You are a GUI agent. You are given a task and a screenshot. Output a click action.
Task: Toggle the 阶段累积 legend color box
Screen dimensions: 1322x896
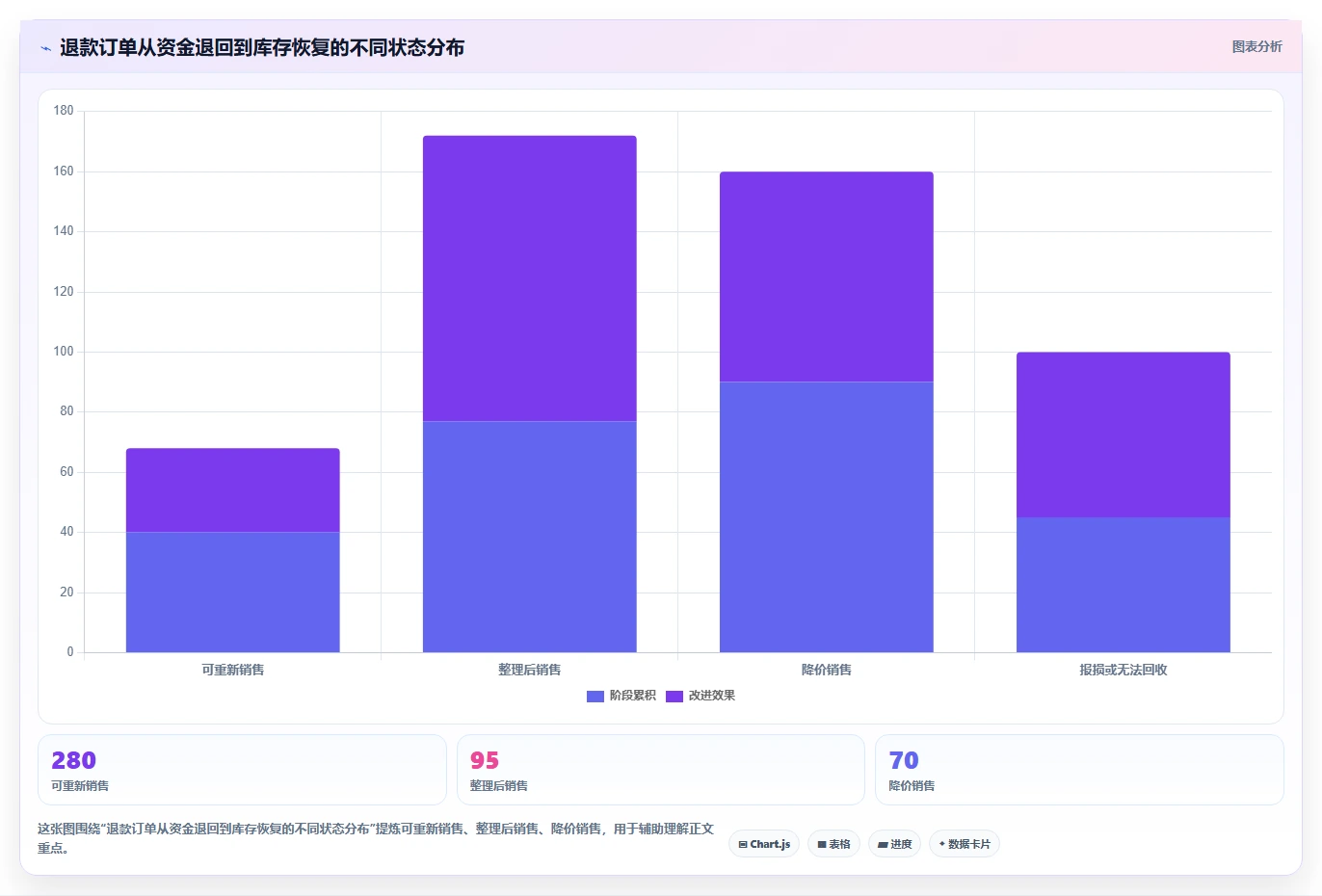click(x=595, y=696)
